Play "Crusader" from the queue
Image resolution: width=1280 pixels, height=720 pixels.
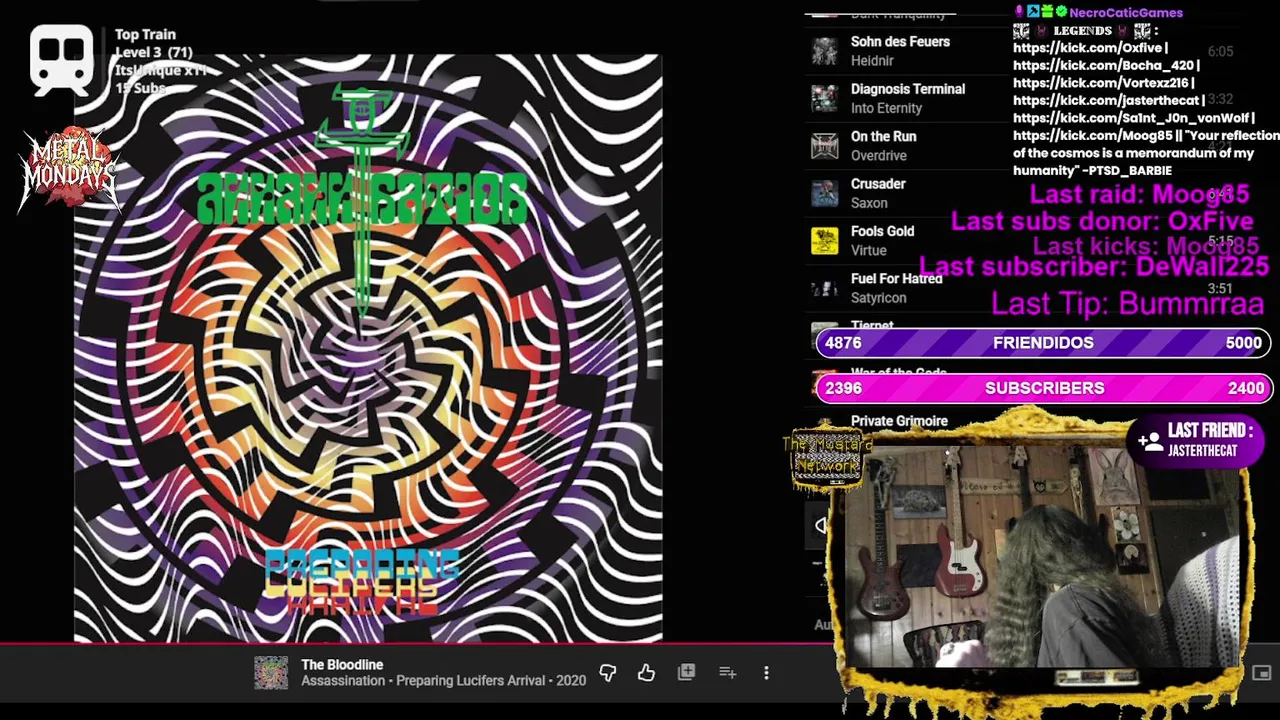[878, 184]
